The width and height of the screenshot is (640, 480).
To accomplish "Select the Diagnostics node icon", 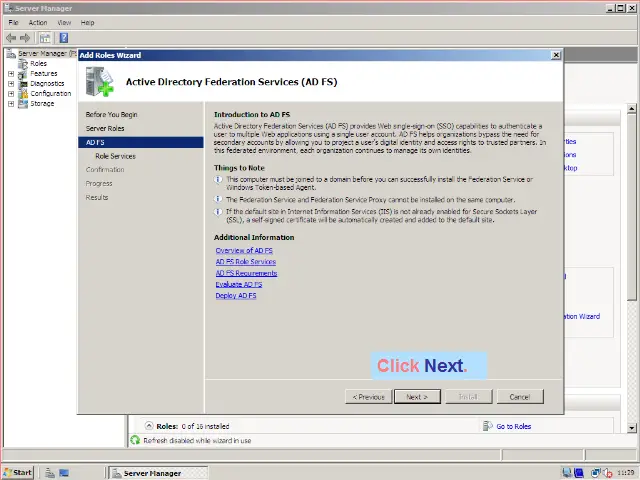I will [x=23, y=84].
